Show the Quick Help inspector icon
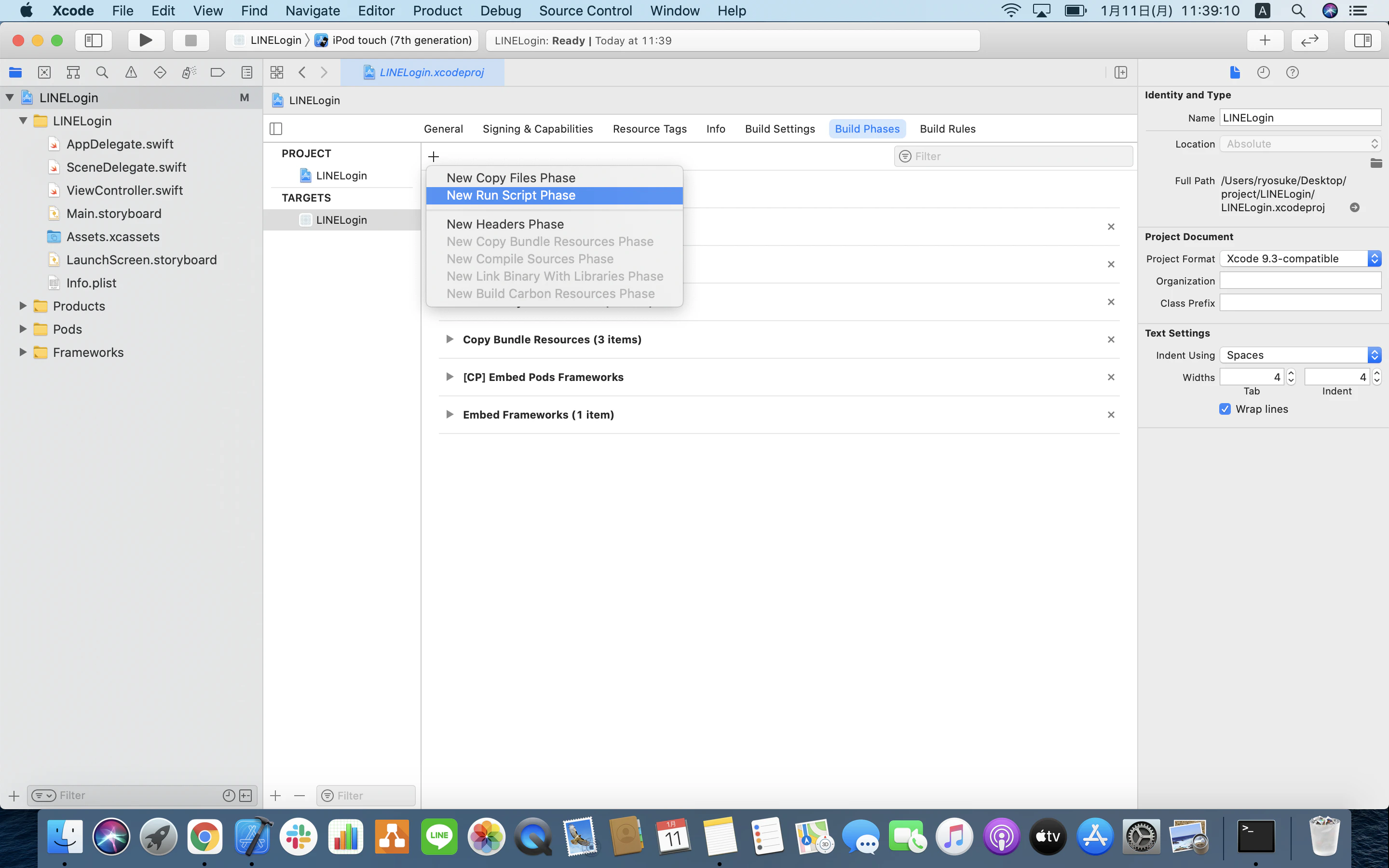This screenshot has height=868, width=1389. pos(1292,72)
